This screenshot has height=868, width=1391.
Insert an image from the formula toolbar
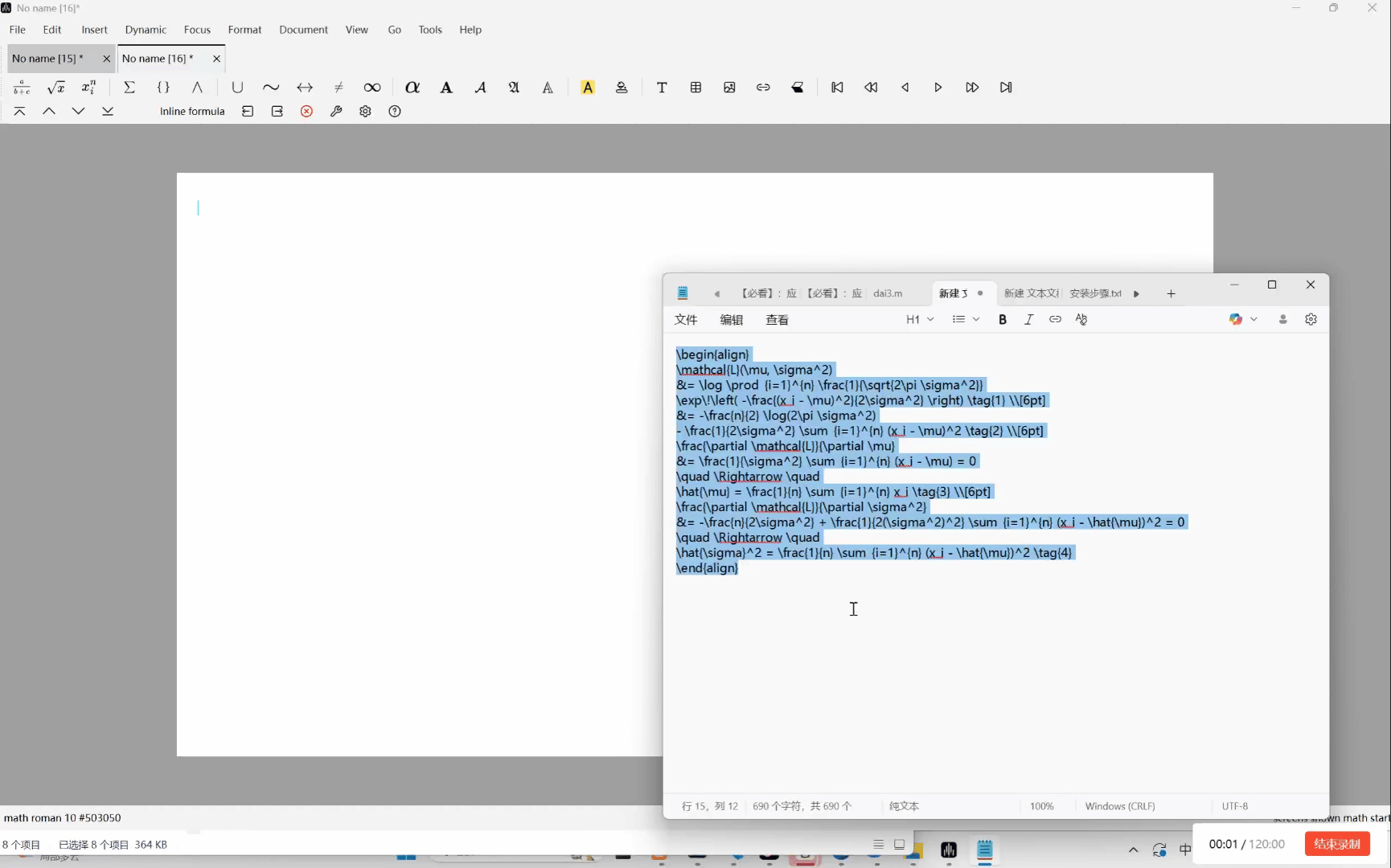pyautogui.click(x=729, y=88)
